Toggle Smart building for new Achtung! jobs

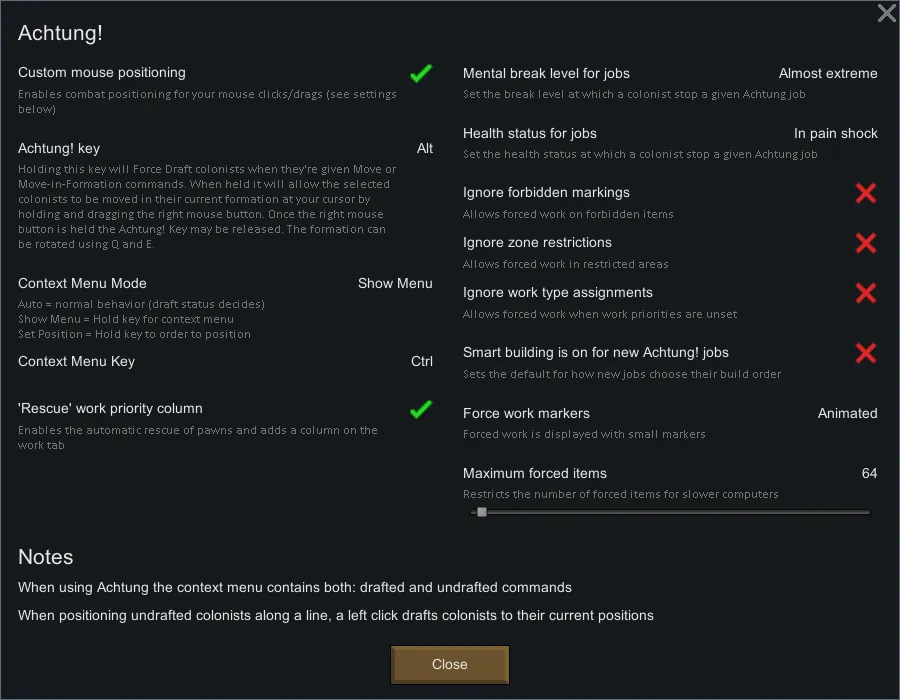[866, 353]
